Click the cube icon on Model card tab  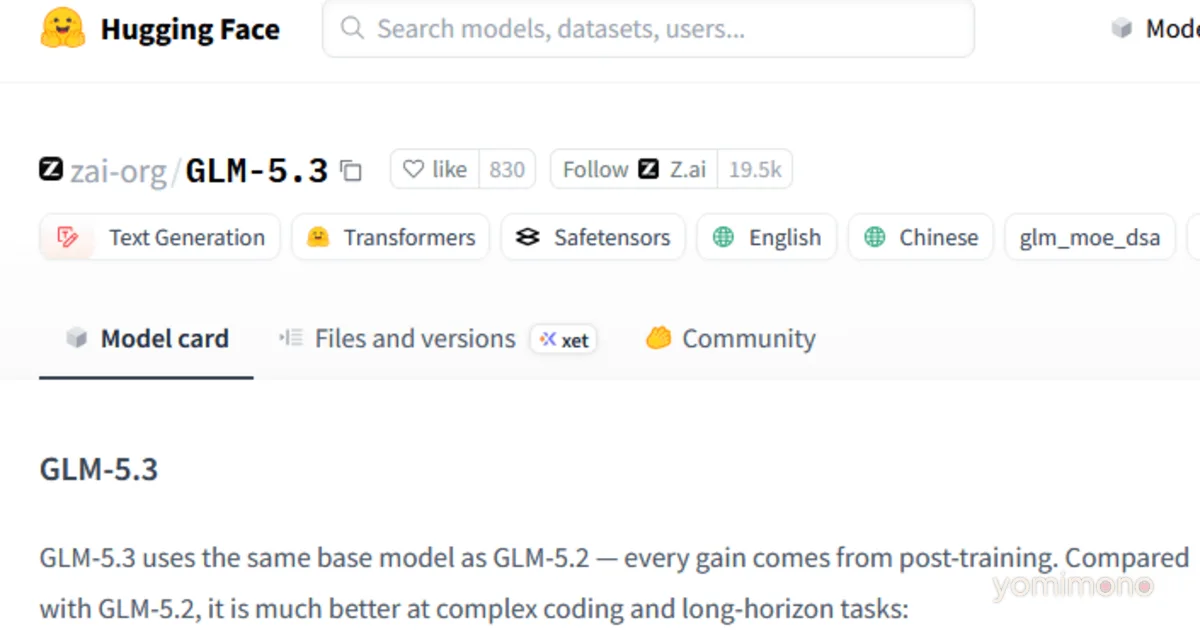[77, 339]
